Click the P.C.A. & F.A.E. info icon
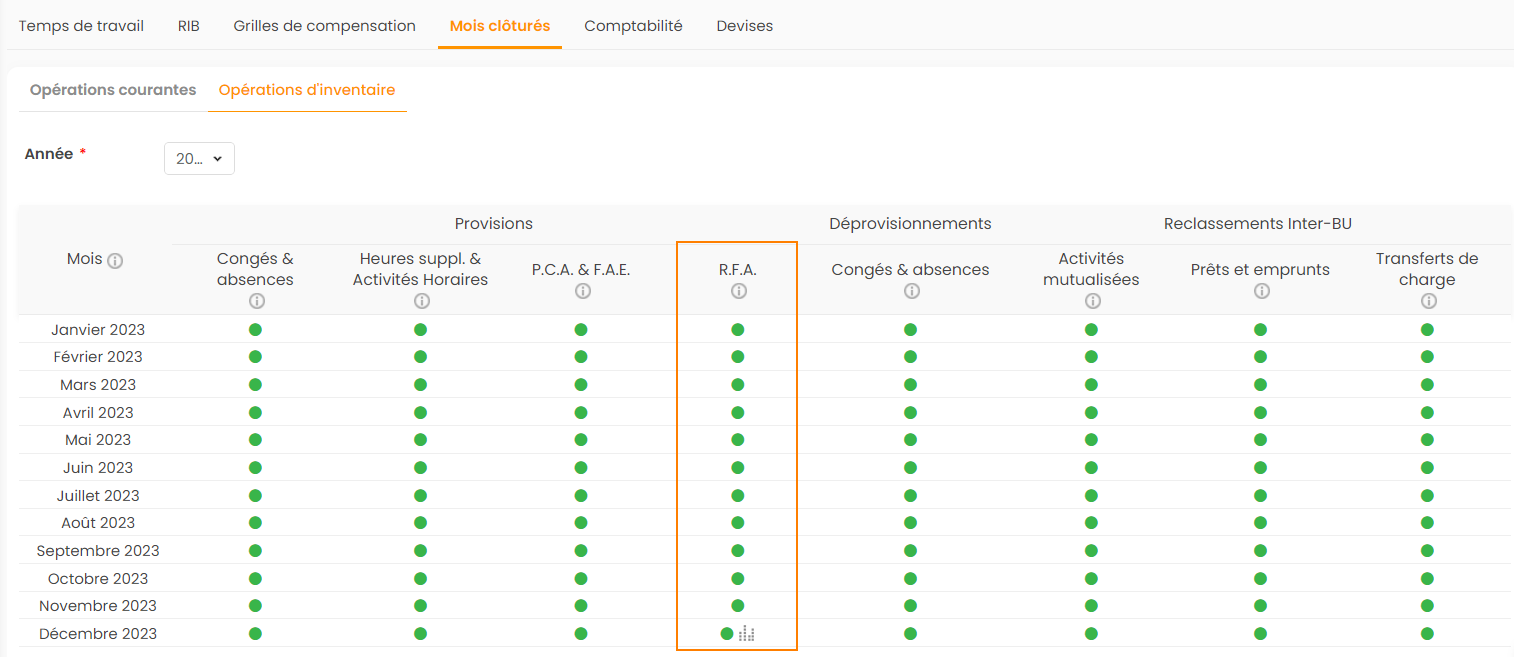 point(582,291)
